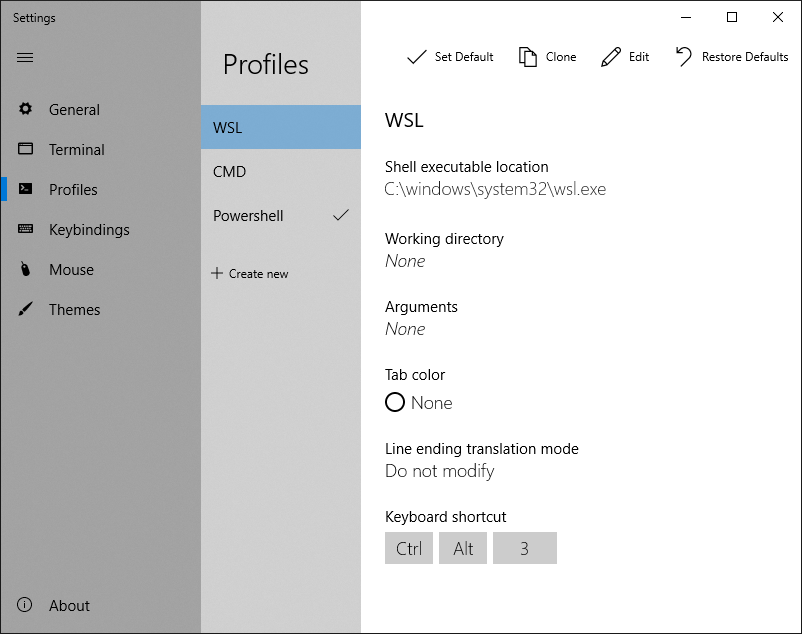The height and width of the screenshot is (634, 802).
Task: Open General settings via gear icon
Action: [x=25, y=108]
